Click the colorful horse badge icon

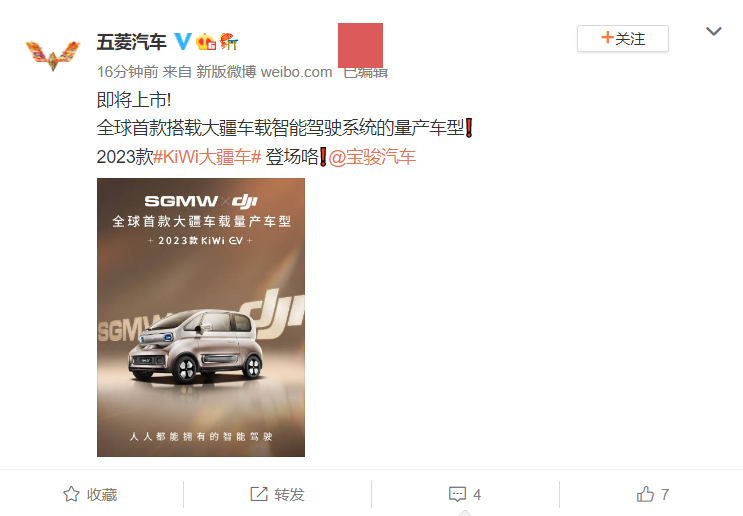pyautogui.click(x=229, y=42)
